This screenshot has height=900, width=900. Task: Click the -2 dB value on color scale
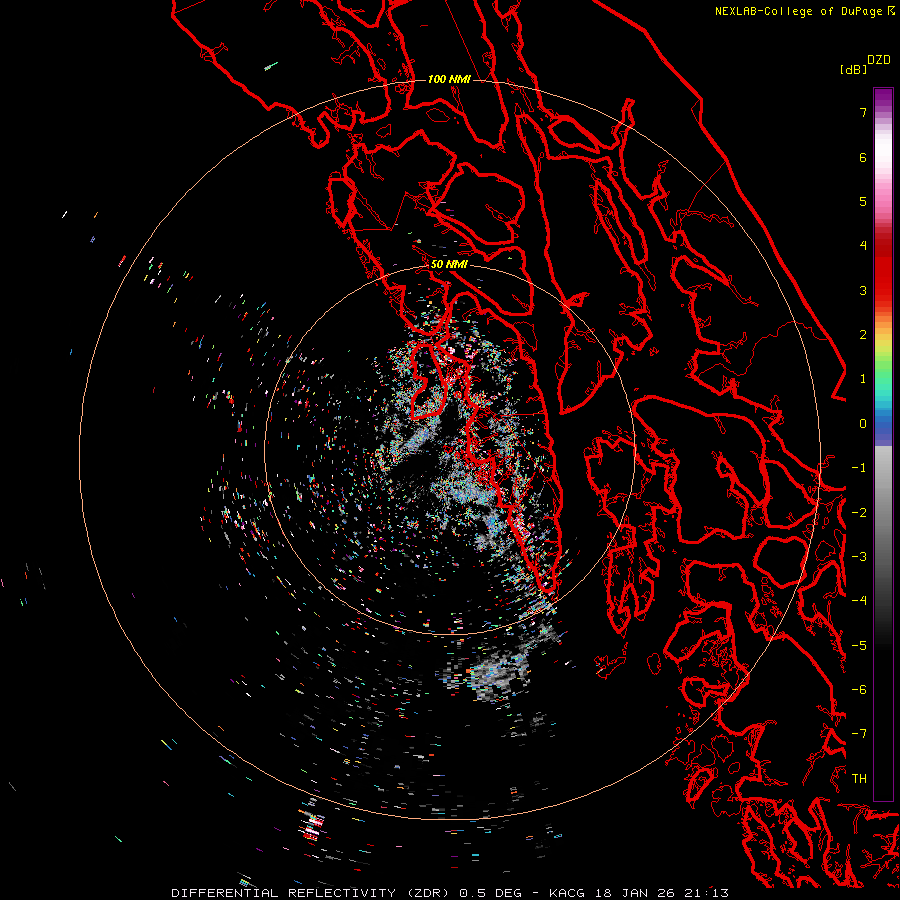tap(859, 513)
